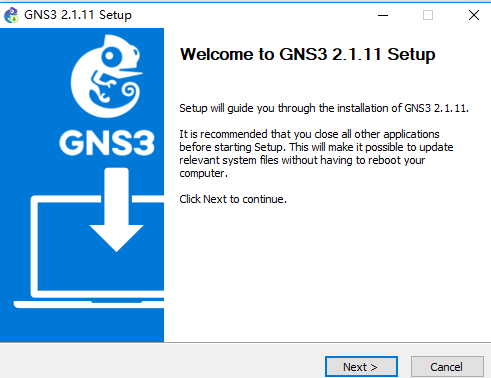Image resolution: width=491 pixels, height=378 pixels.
Task: Open the GNS3 installer icon in title bar
Action: (x=11, y=15)
